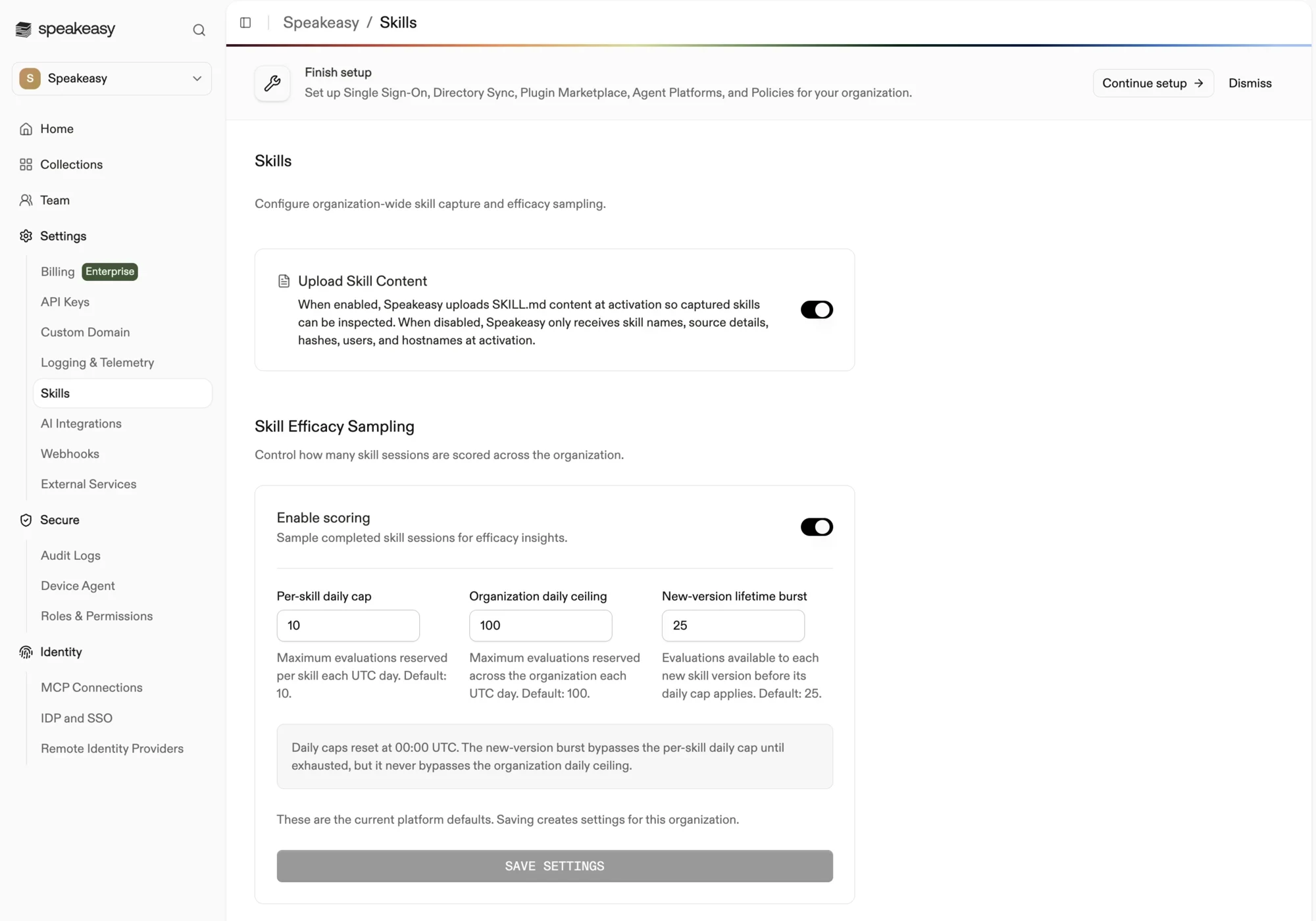1316x921 pixels.
Task: Focus the Organization daily ceiling field
Action: pos(541,626)
